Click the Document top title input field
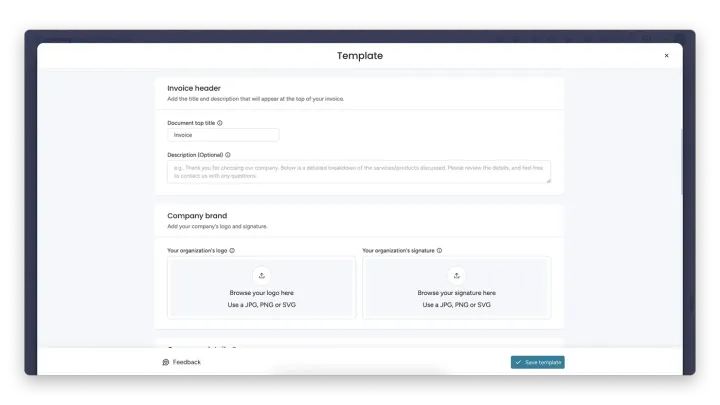 click(223, 135)
